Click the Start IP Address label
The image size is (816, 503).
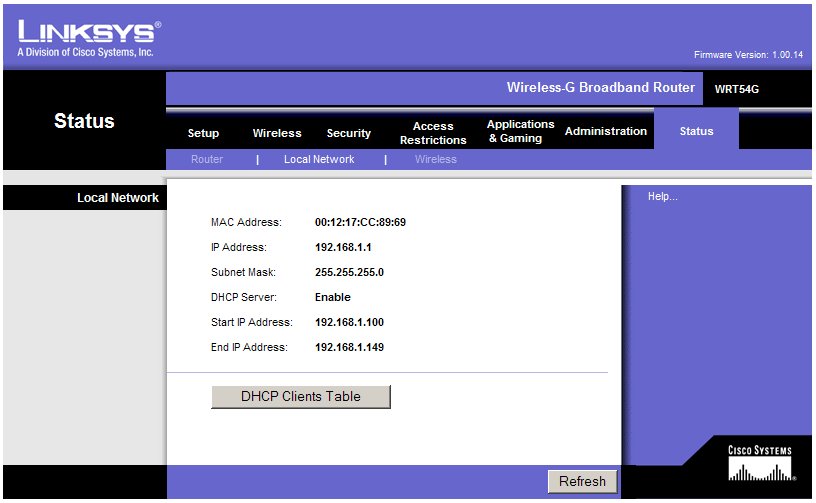251,322
